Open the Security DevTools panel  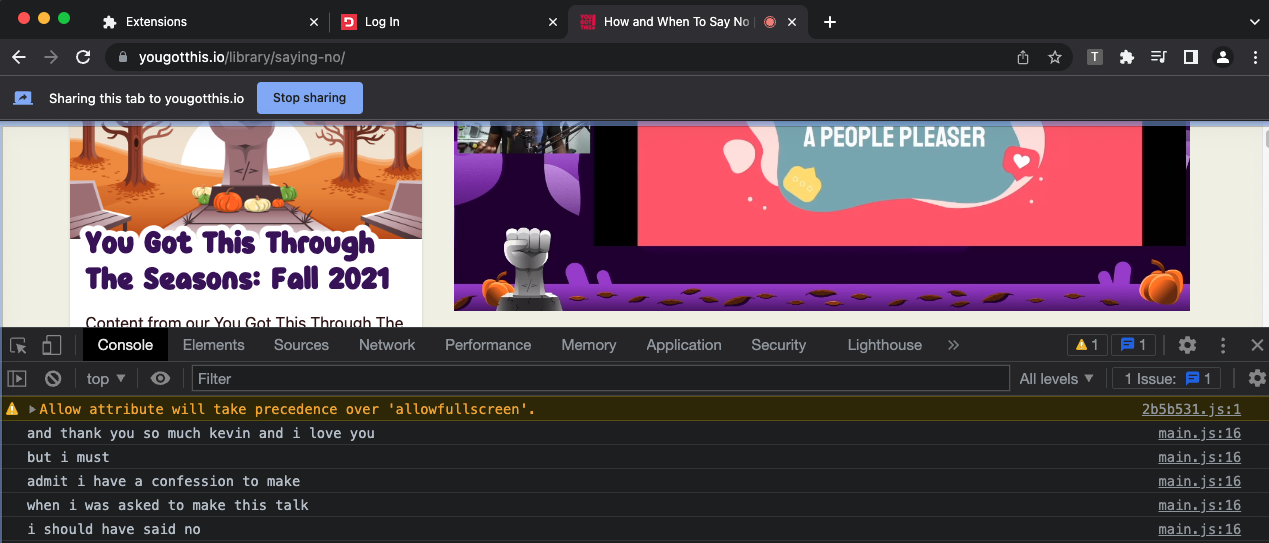tap(778, 345)
